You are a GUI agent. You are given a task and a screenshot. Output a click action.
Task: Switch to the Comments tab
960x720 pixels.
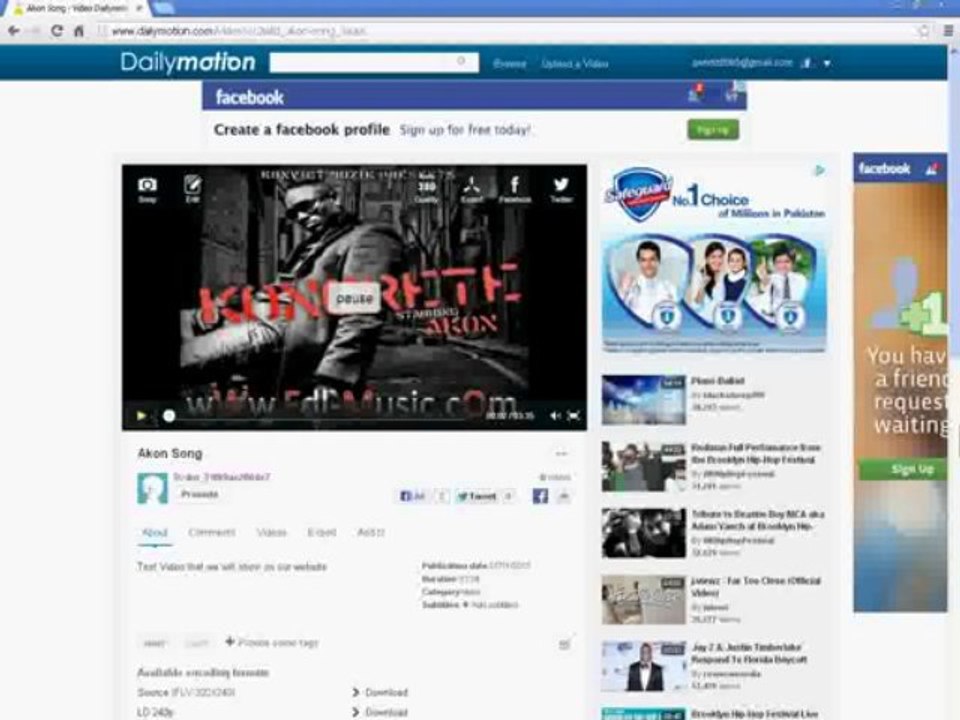(x=211, y=532)
